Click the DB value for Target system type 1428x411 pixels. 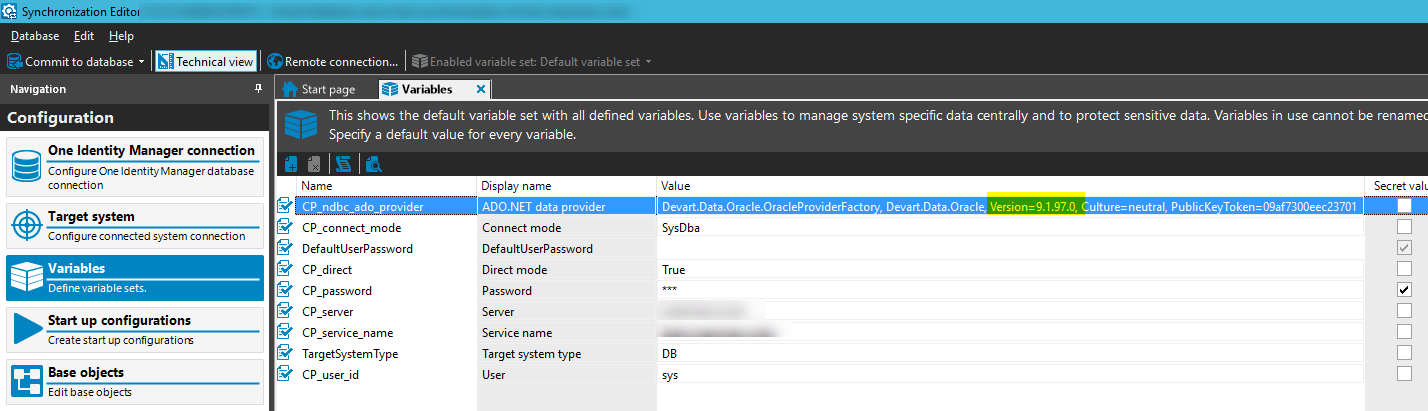coord(1010,353)
